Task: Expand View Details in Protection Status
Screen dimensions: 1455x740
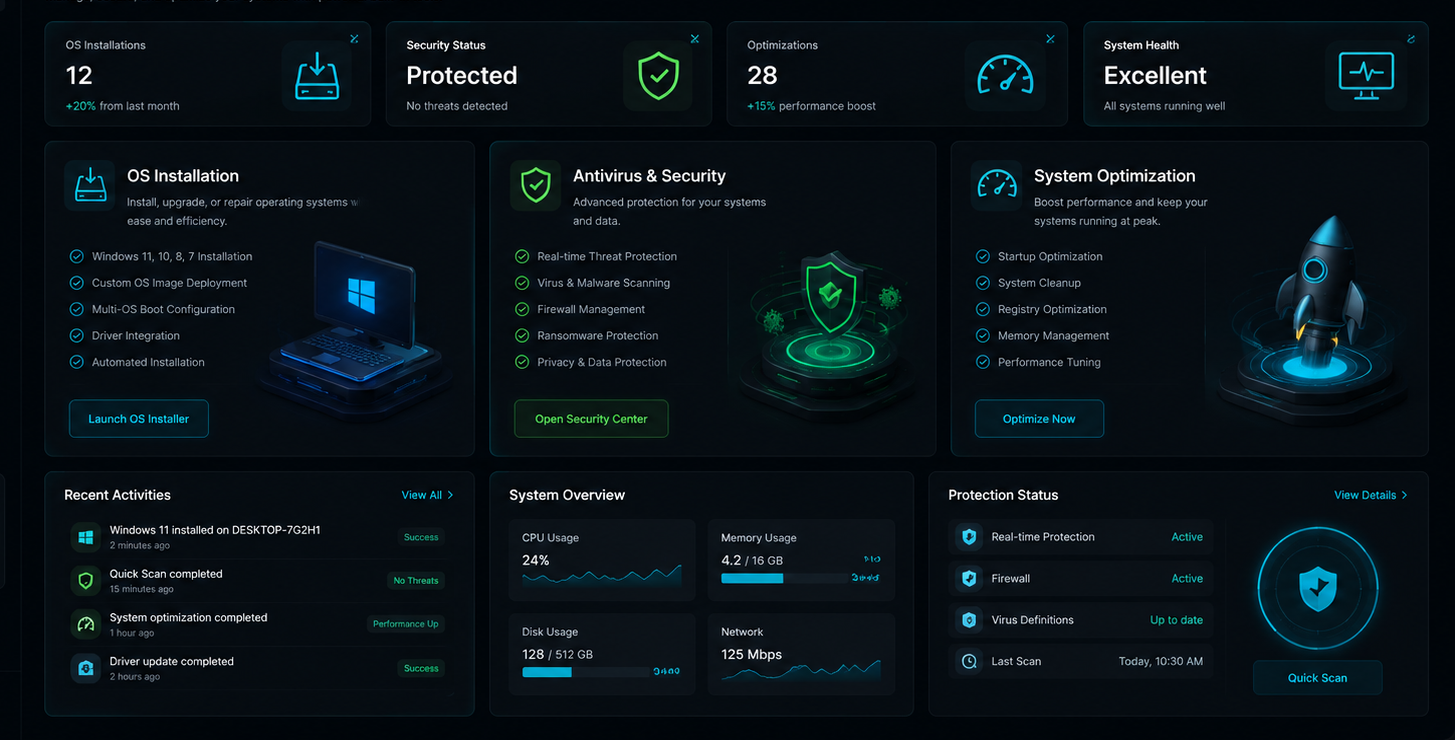Action: pos(1371,495)
